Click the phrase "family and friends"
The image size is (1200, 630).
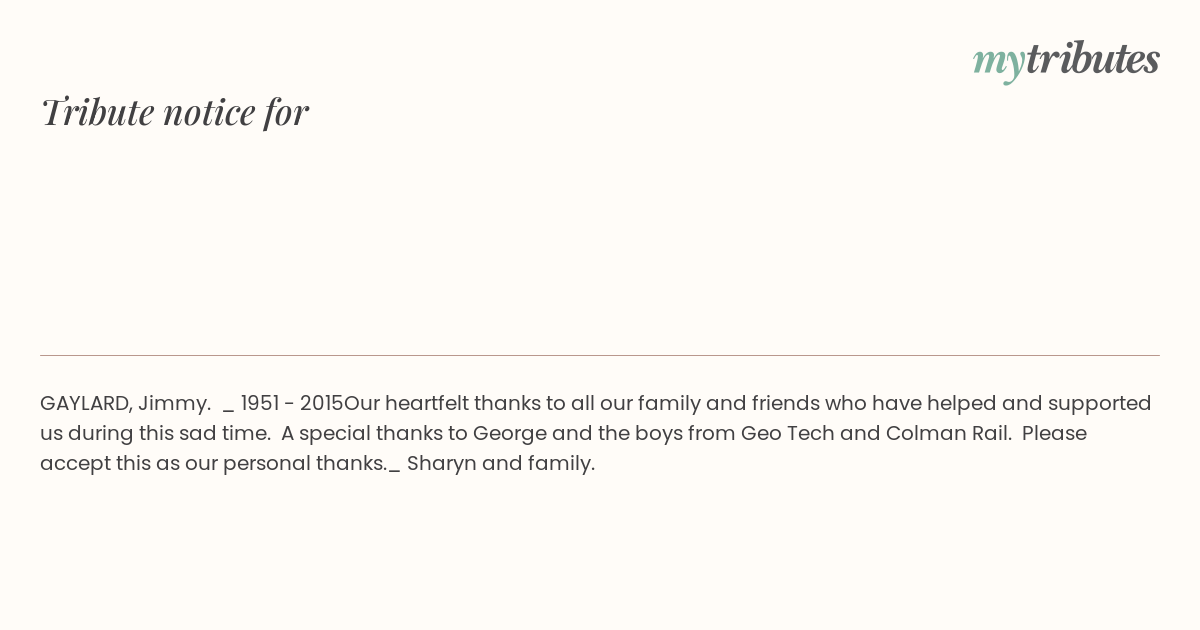point(724,403)
